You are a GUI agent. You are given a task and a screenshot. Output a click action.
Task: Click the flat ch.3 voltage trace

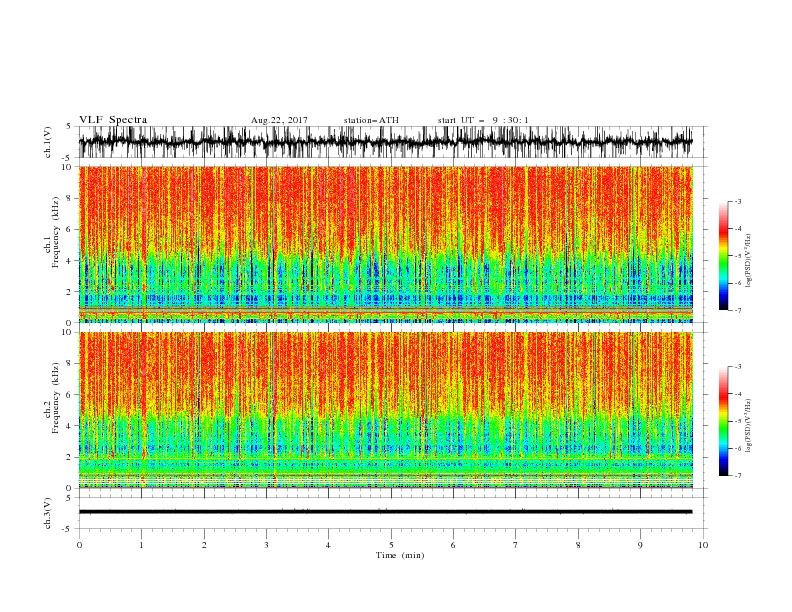(385, 512)
